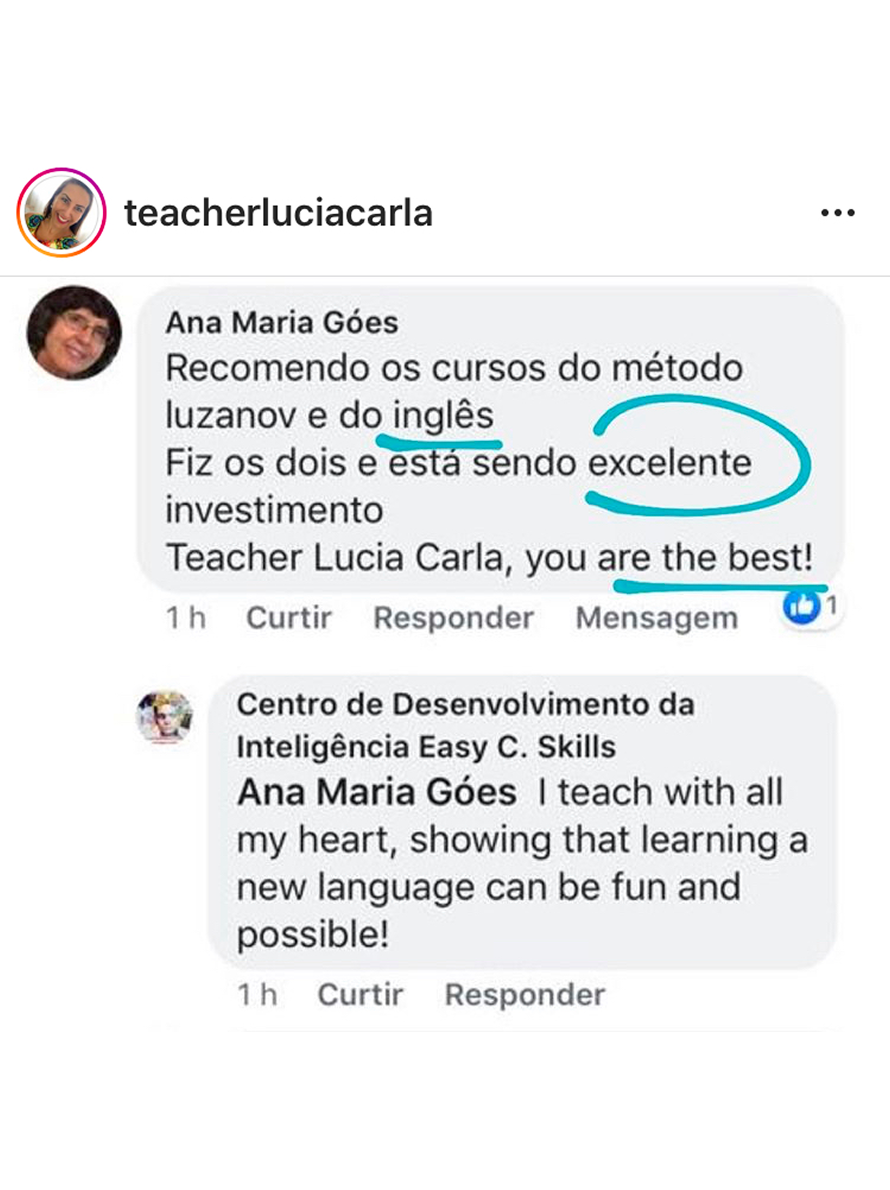Open the teacherluciacarla username link

pos(278,213)
